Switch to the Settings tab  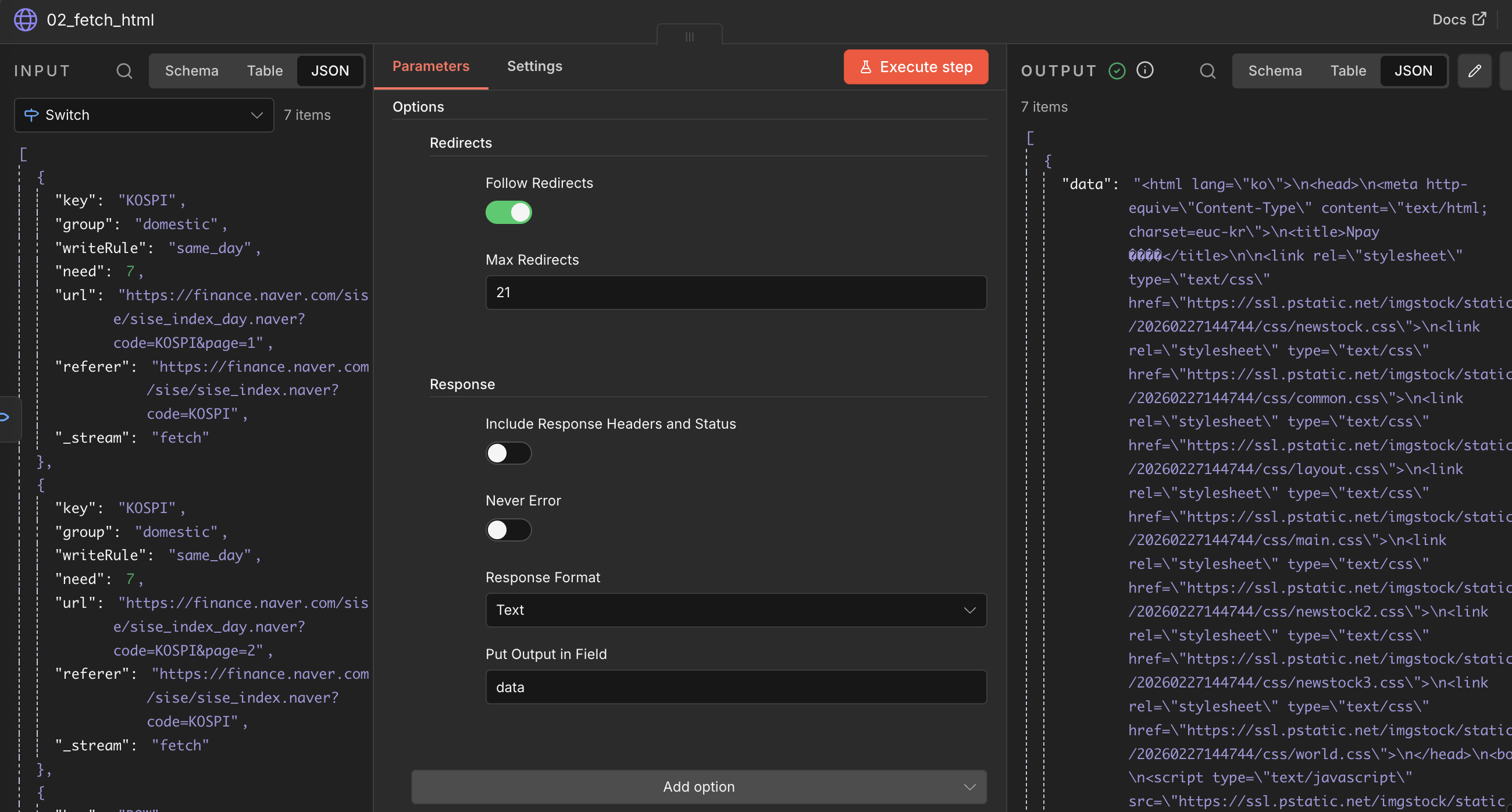[534, 66]
